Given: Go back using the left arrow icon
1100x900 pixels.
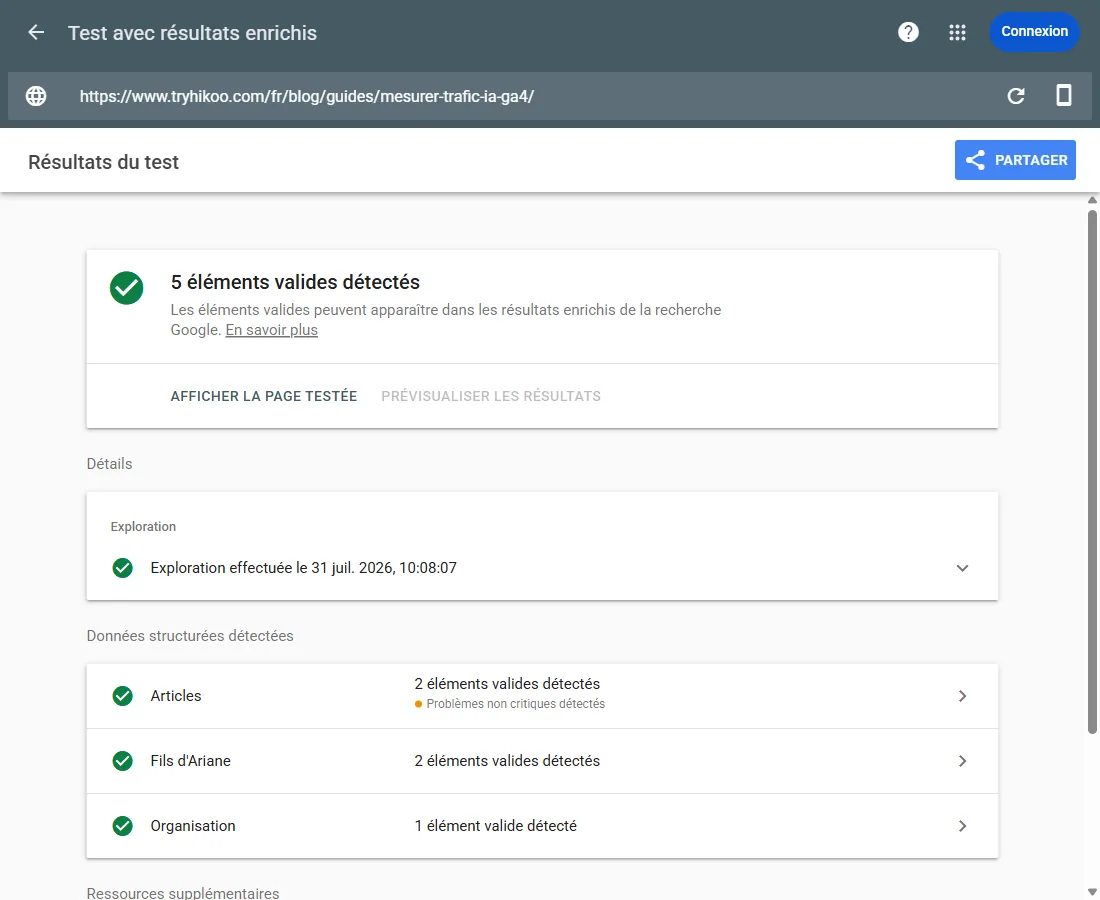Looking at the screenshot, I should tap(36, 32).
